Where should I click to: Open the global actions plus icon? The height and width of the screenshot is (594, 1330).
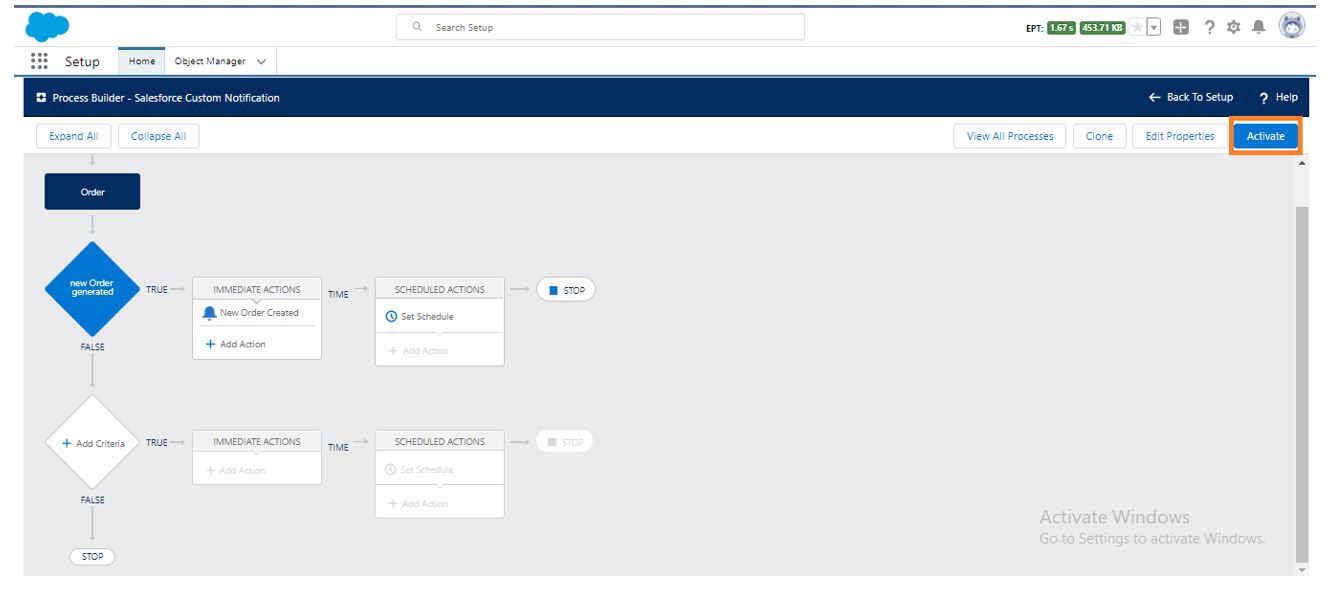[x=1181, y=27]
